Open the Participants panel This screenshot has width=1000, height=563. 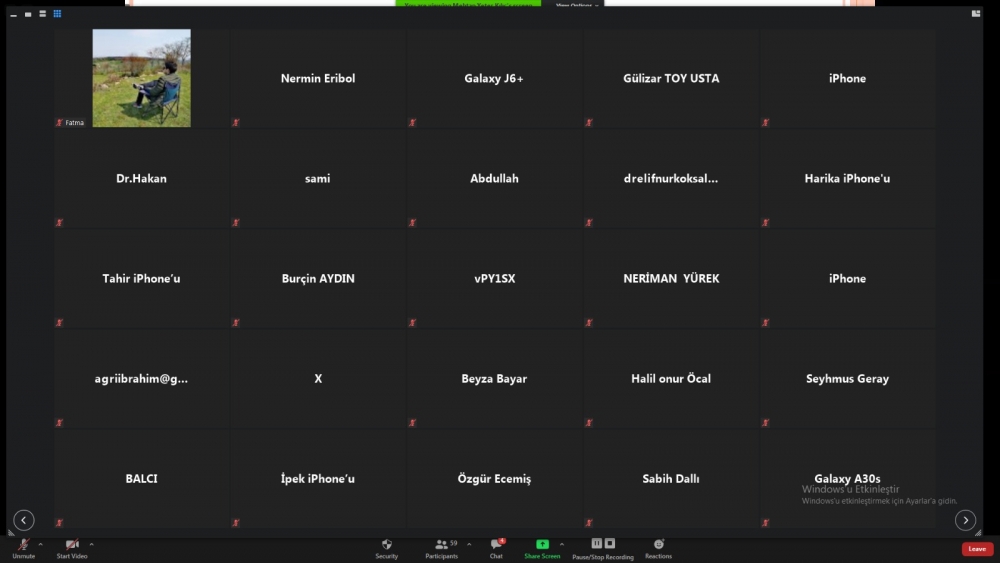pos(441,545)
